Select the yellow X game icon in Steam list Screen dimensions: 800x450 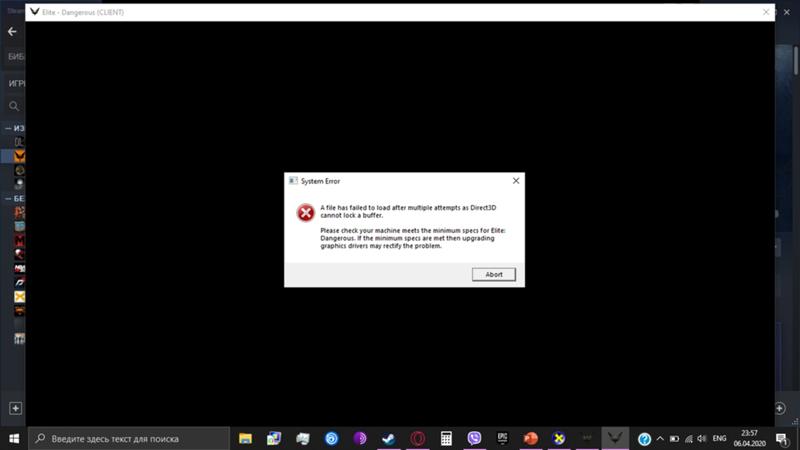(19, 296)
